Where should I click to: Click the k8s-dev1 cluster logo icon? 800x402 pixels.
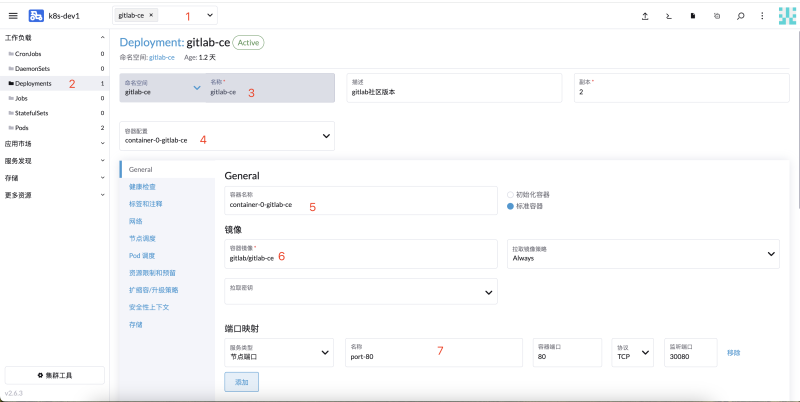tap(36, 16)
